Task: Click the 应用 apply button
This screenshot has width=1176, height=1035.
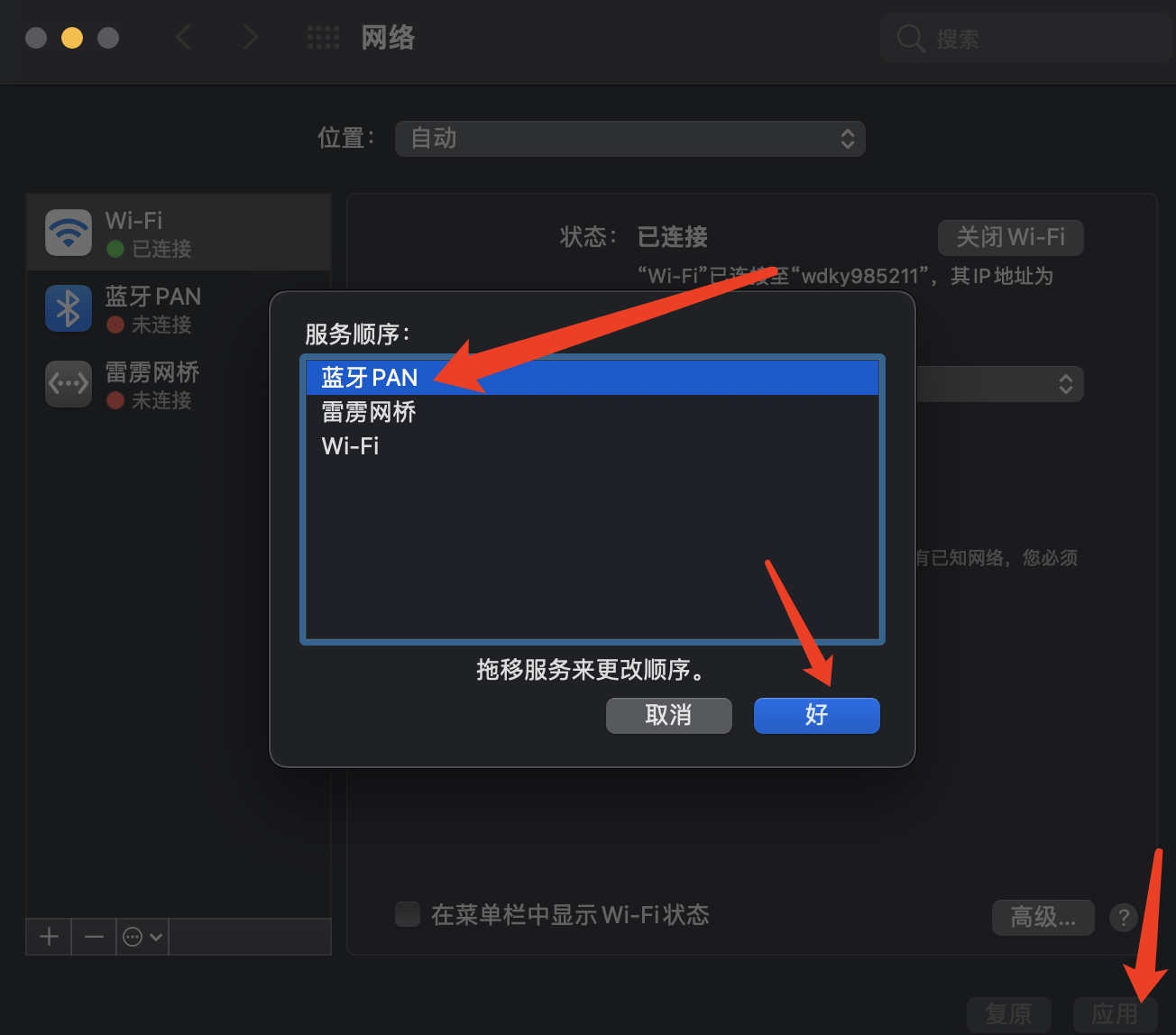Action: click(x=1115, y=1014)
